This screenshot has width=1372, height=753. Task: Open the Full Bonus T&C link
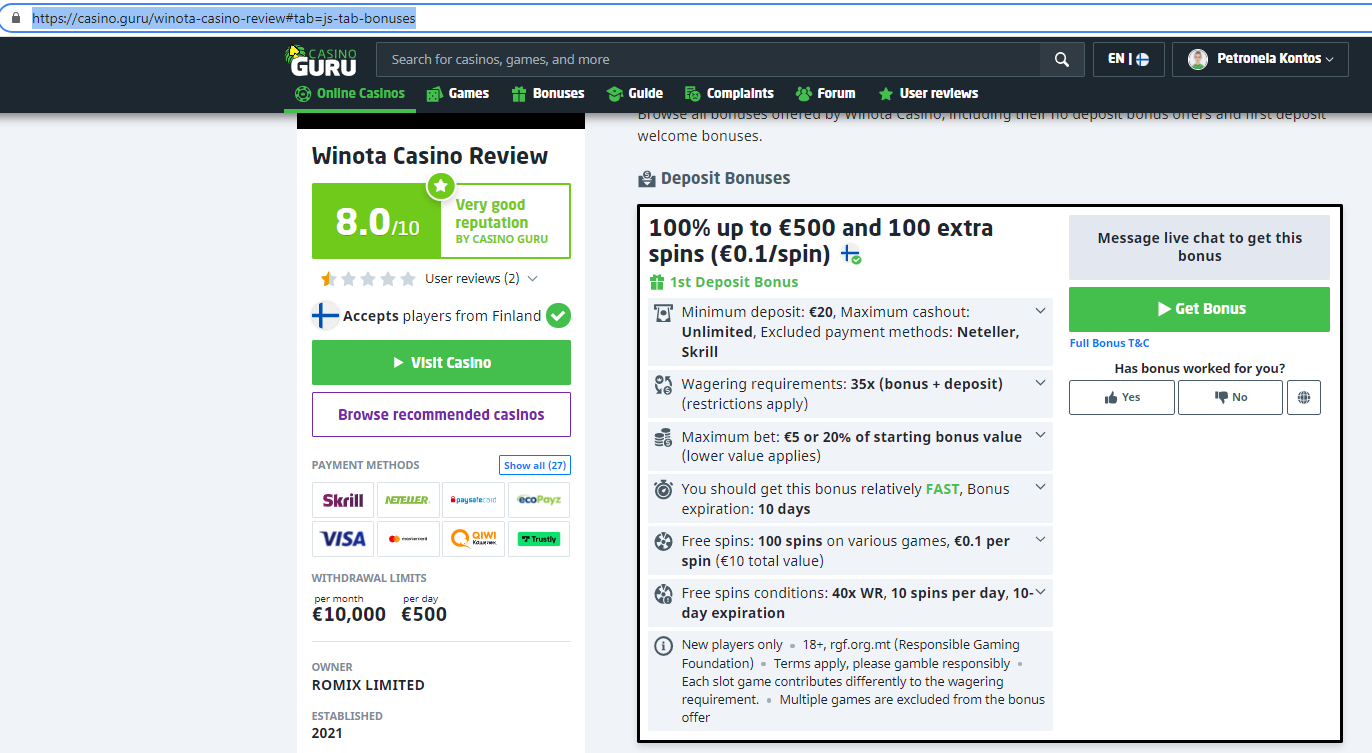click(x=1109, y=343)
